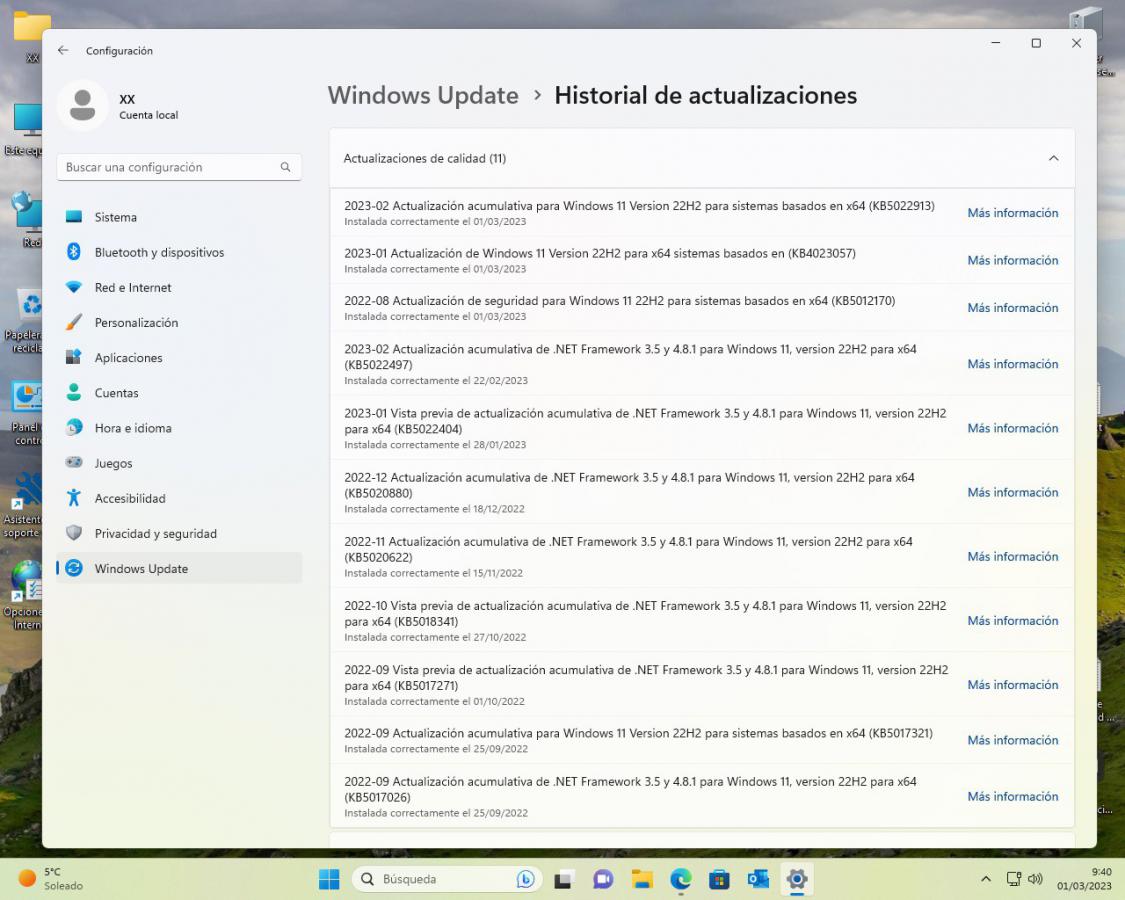Image resolution: width=1125 pixels, height=900 pixels.
Task: Select Windows Update in the sidebar
Action: (141, 568)
